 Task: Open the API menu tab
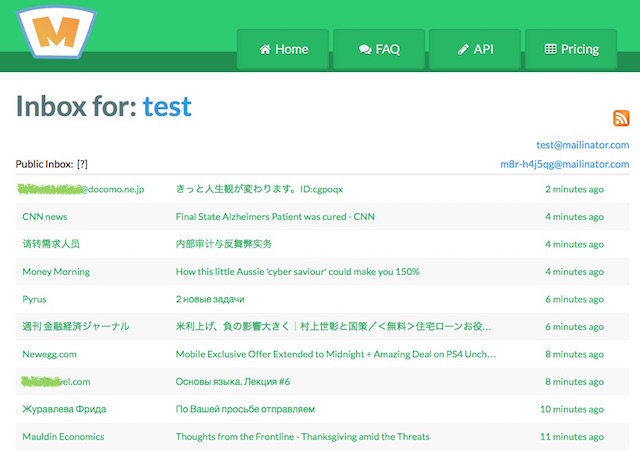coord(475,49)
